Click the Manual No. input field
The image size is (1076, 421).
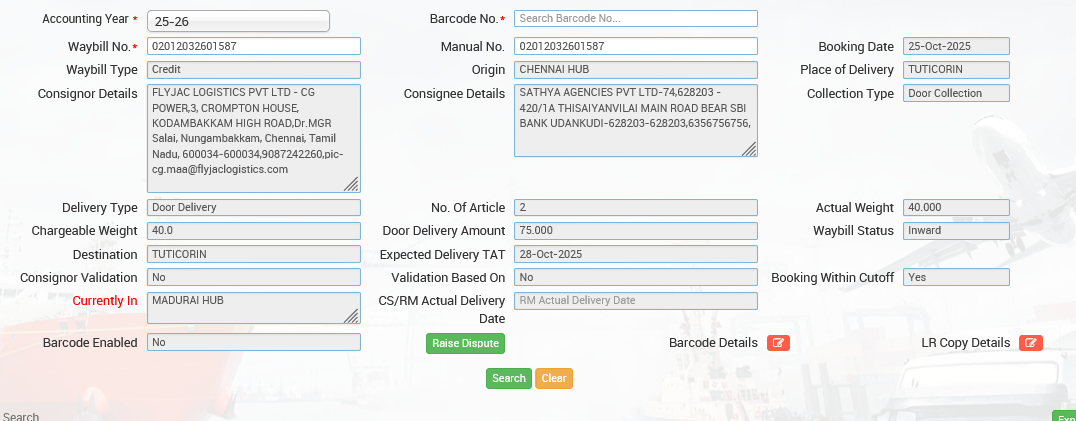pos(635,46)
